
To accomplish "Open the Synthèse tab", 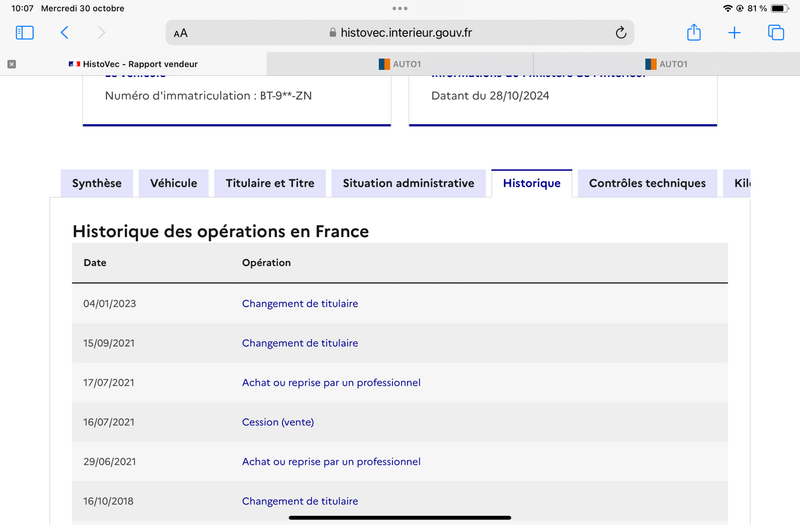I will [x=96, y=183].
